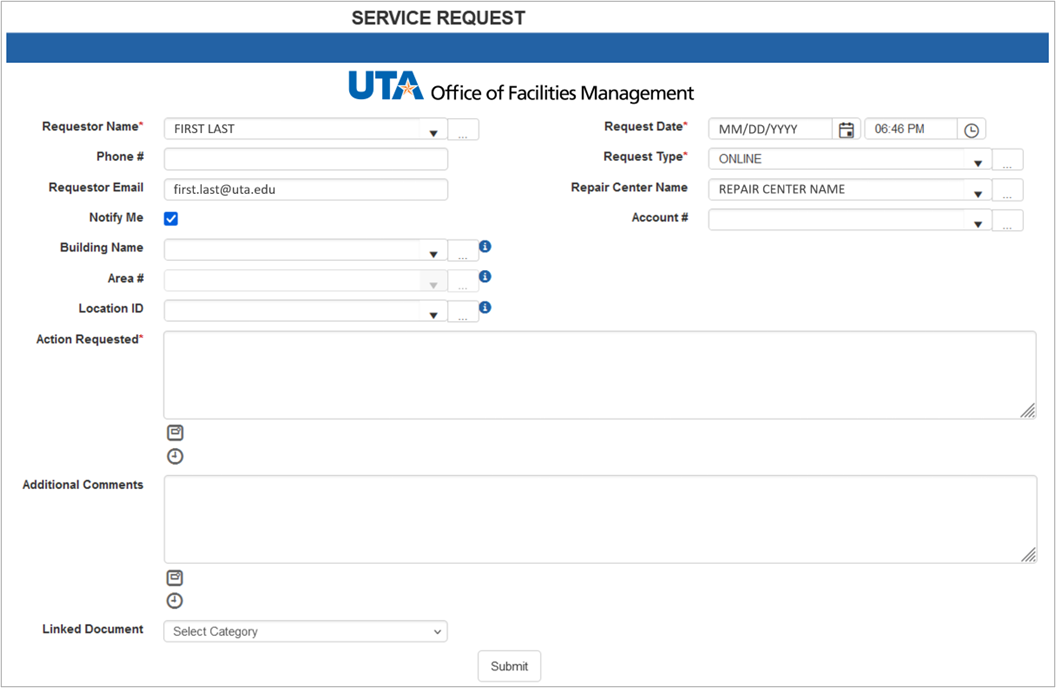Image resolution: width=1056 pixels, height=688 pixels.
Task: Open the Request Type dropdown
Action: [978, 158]
